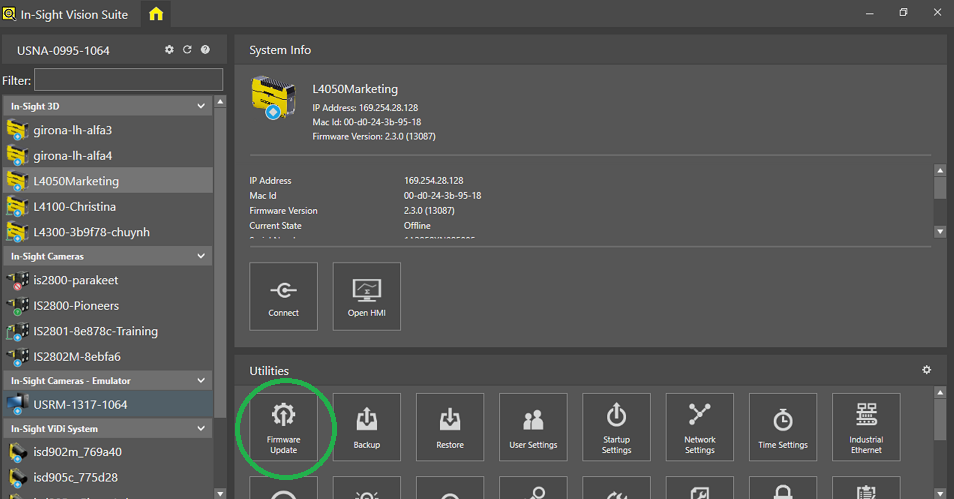
Task: Click the USNA-0995-1064 host name
Action: (x=63, y=51)
